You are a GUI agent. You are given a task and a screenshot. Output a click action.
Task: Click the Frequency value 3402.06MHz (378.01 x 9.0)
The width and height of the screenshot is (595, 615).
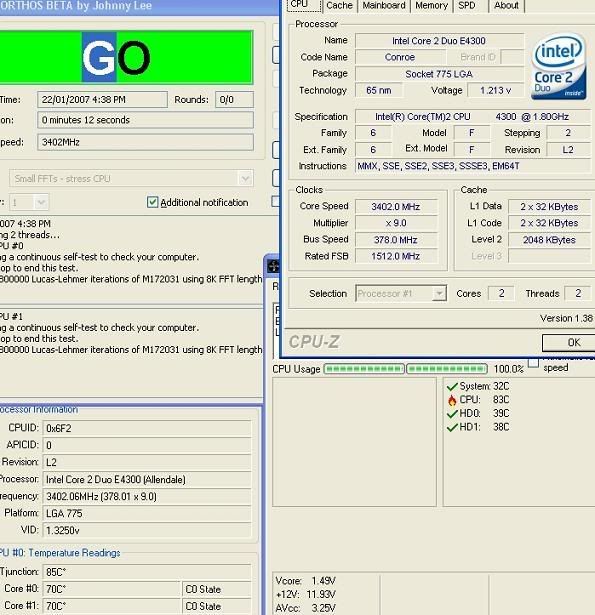coord(147,497)
